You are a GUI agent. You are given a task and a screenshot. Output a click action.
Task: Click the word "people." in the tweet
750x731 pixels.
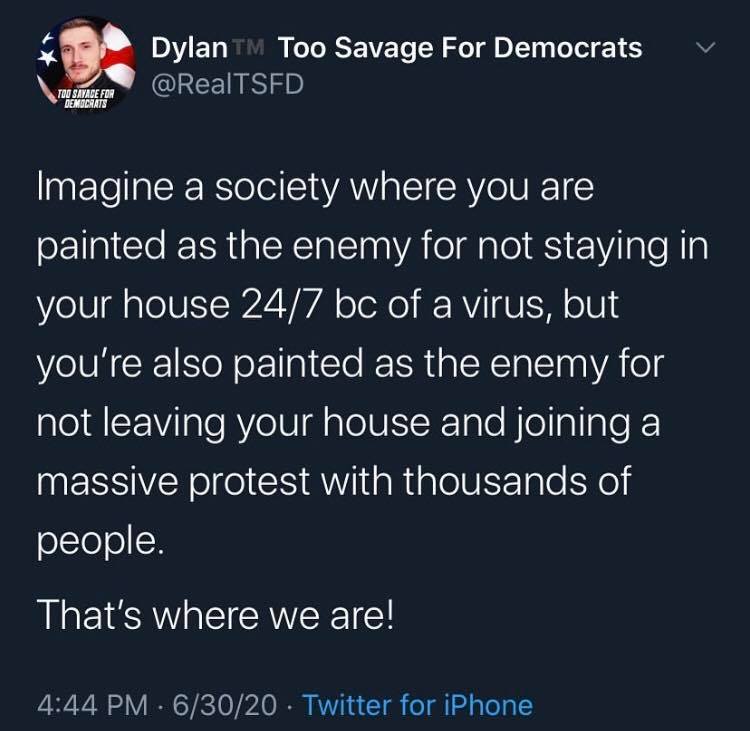(x=98, y=540)
